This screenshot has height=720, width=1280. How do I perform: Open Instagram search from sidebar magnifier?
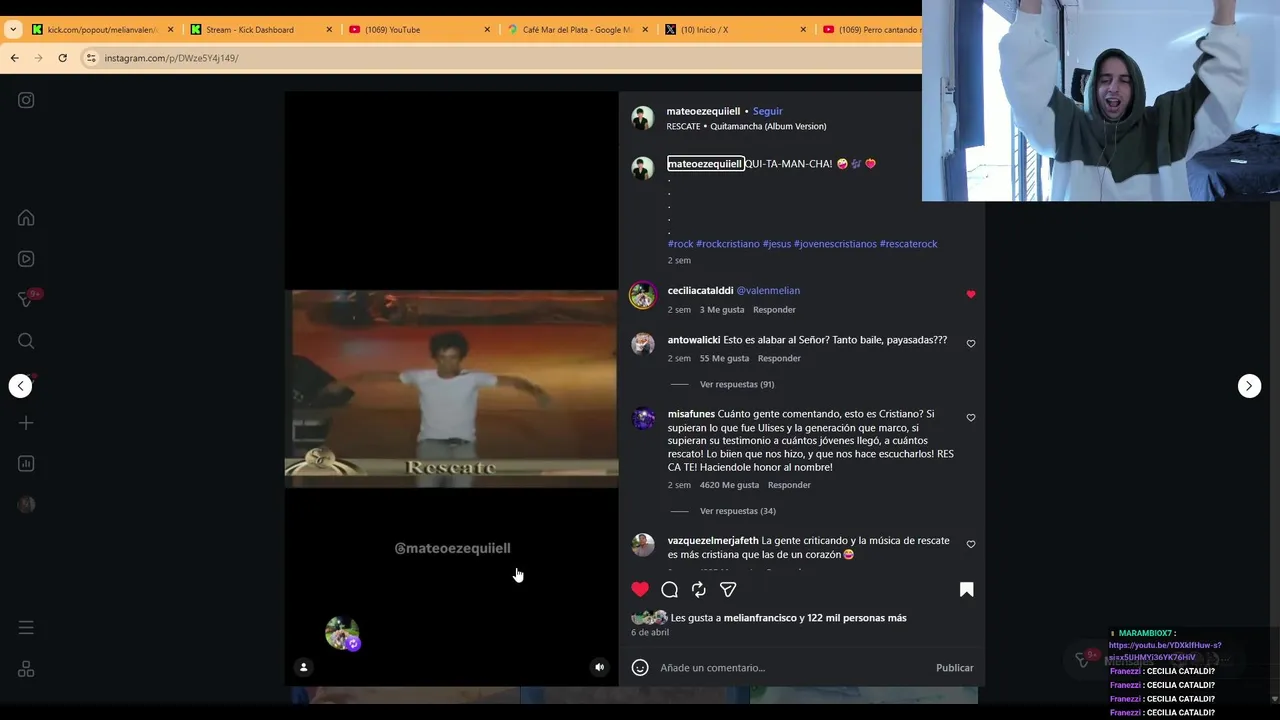pyautogui.click(x=26, y=341)
